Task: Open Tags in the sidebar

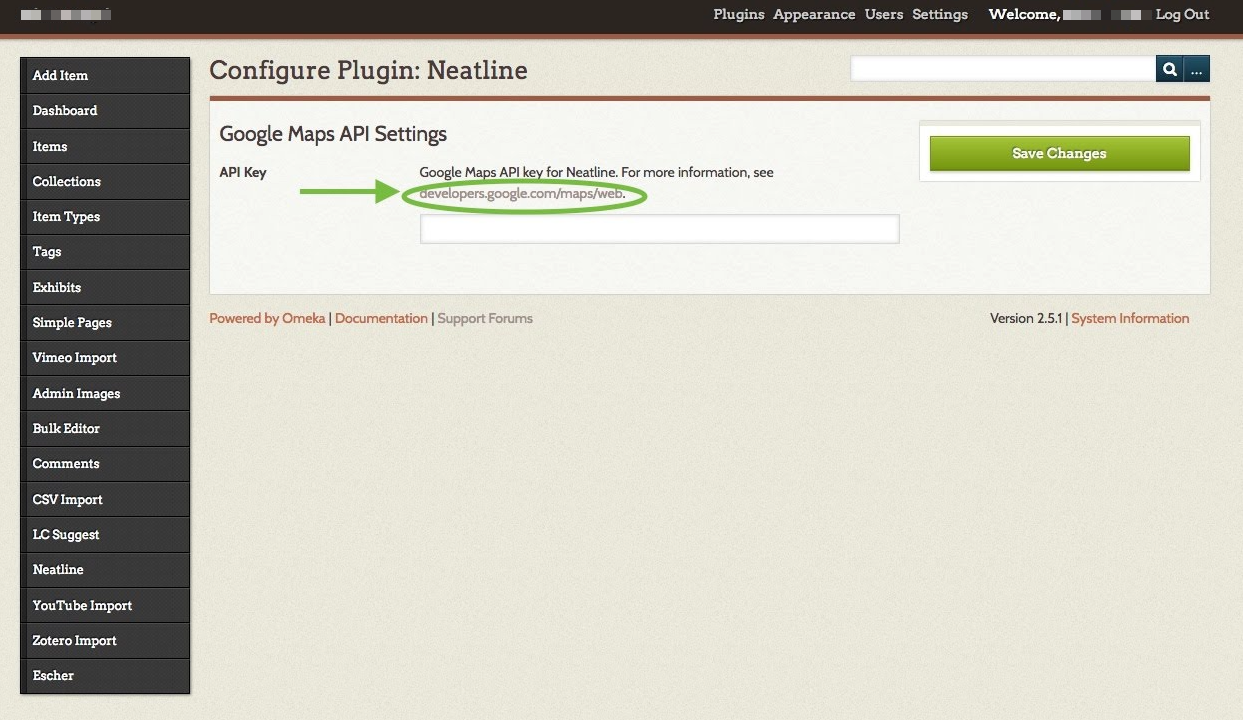Action: pyautogui.click(x=105, y=252)
